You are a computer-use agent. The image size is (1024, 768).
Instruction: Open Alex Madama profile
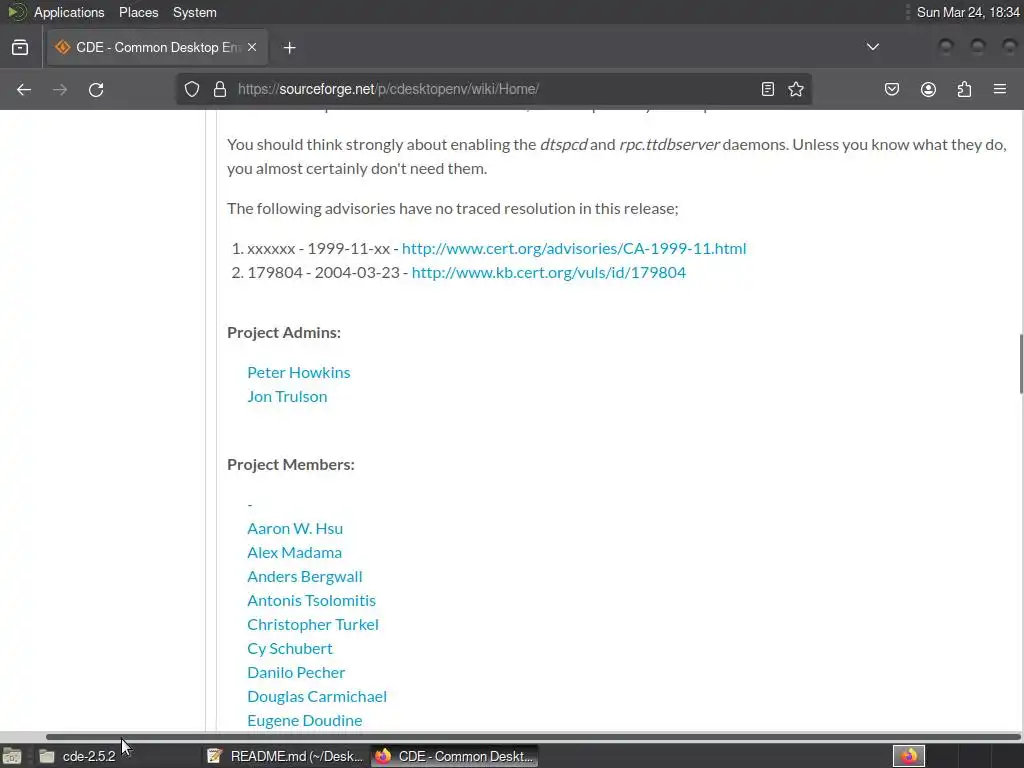click(294, 553)
